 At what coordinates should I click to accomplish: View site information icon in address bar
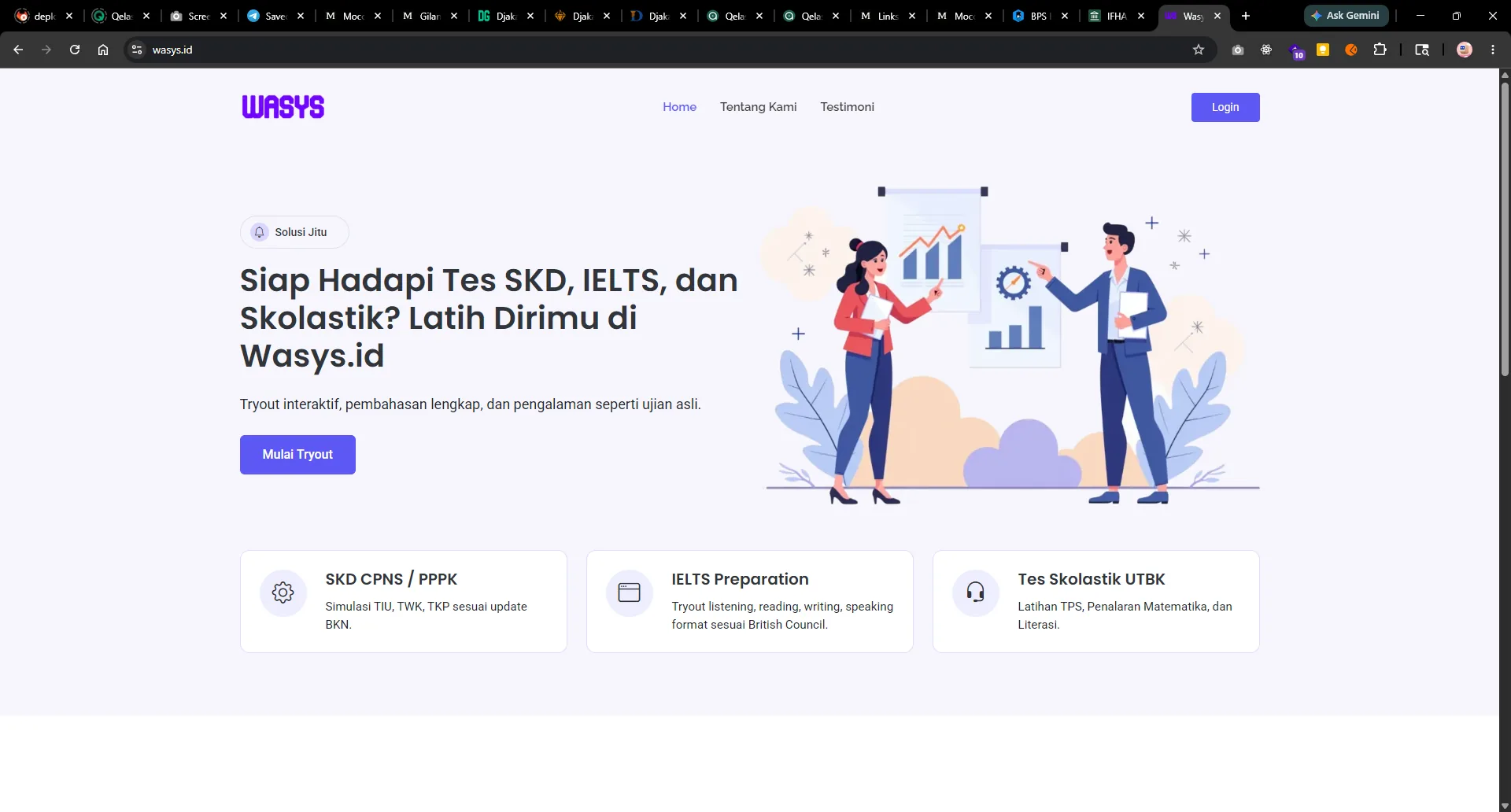[x=137, y=50]
